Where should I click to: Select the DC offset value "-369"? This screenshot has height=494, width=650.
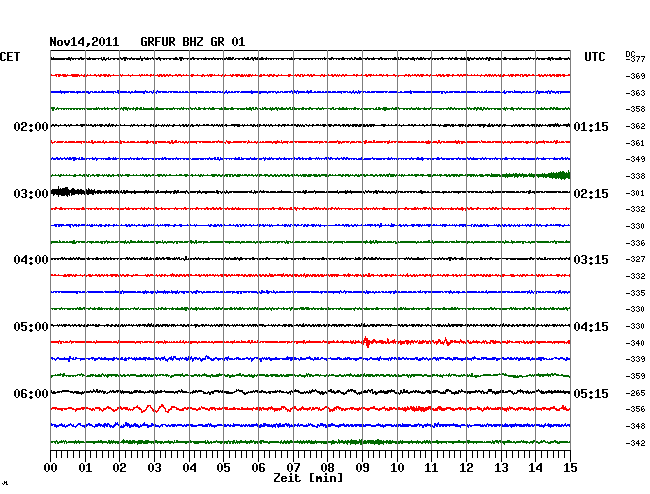click(635, 76)
